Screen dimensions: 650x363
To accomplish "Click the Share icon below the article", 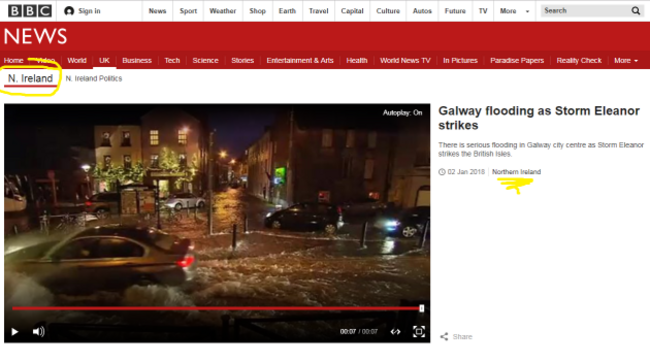I will (x=444, y=336).
